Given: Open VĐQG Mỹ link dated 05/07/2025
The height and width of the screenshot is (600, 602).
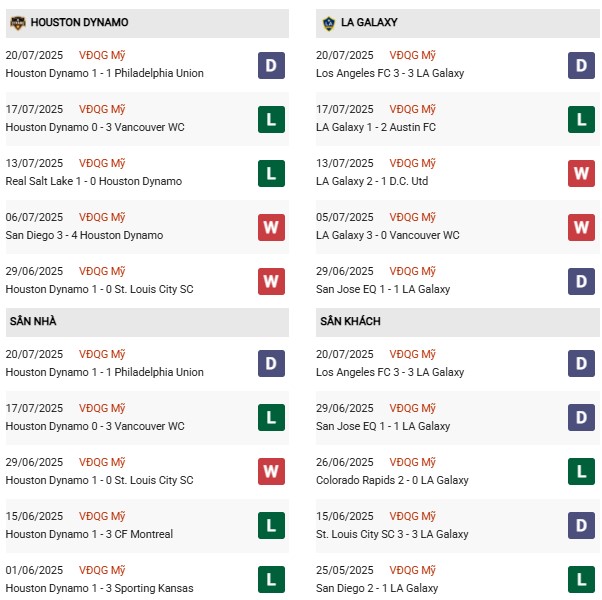Looking at the screenshot, I should click(x=413, y=218).
